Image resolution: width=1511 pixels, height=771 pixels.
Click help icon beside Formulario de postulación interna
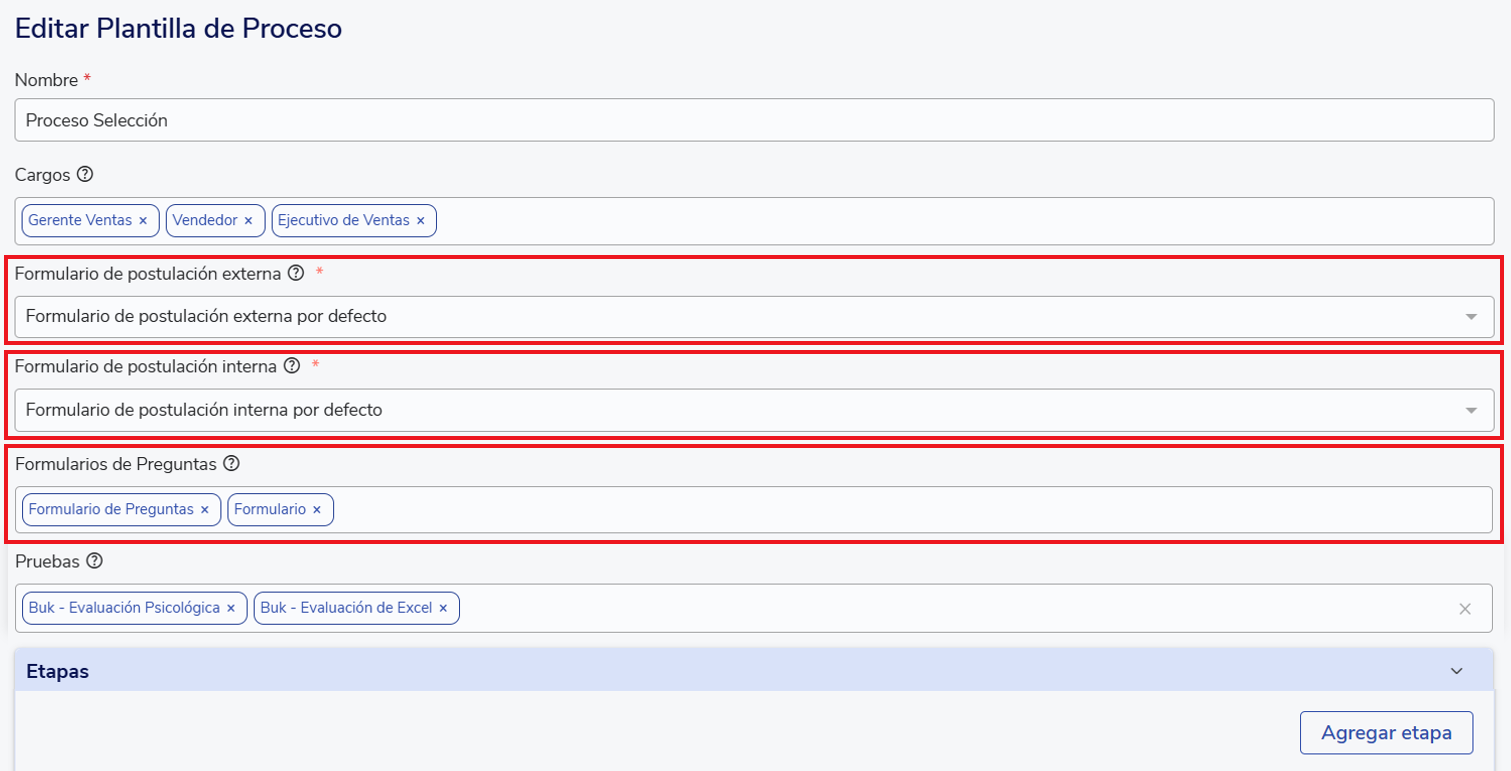pos(291,366)
